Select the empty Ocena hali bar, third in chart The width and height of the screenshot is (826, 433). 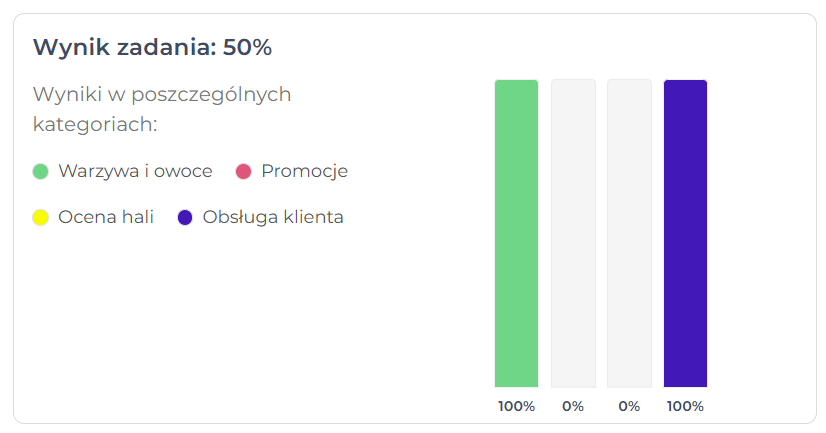(629, 233)
